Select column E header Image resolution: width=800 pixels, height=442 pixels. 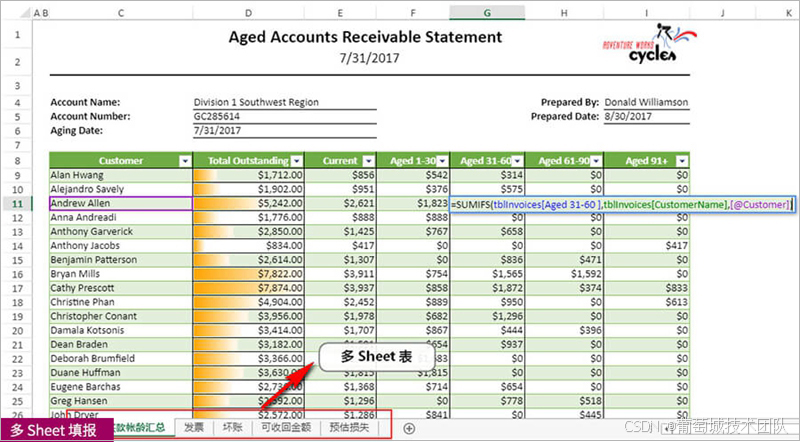click(340, 13)
